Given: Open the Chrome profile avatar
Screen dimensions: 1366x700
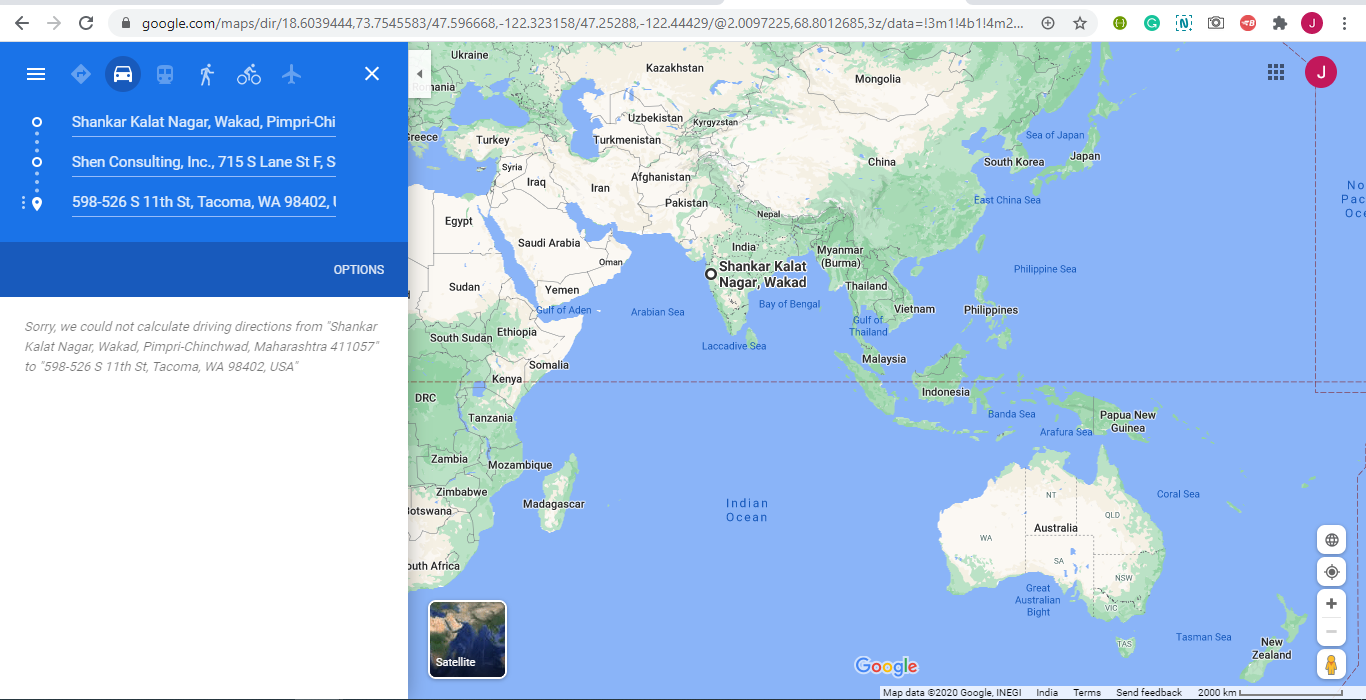Looking at the screenshot, I should click(1312, 23).
